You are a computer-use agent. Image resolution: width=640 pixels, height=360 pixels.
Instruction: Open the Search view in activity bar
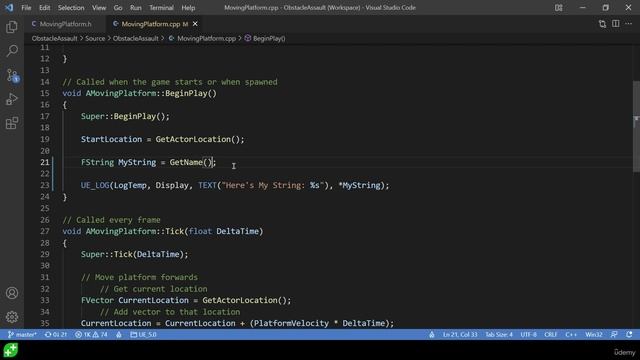point(12,51)
